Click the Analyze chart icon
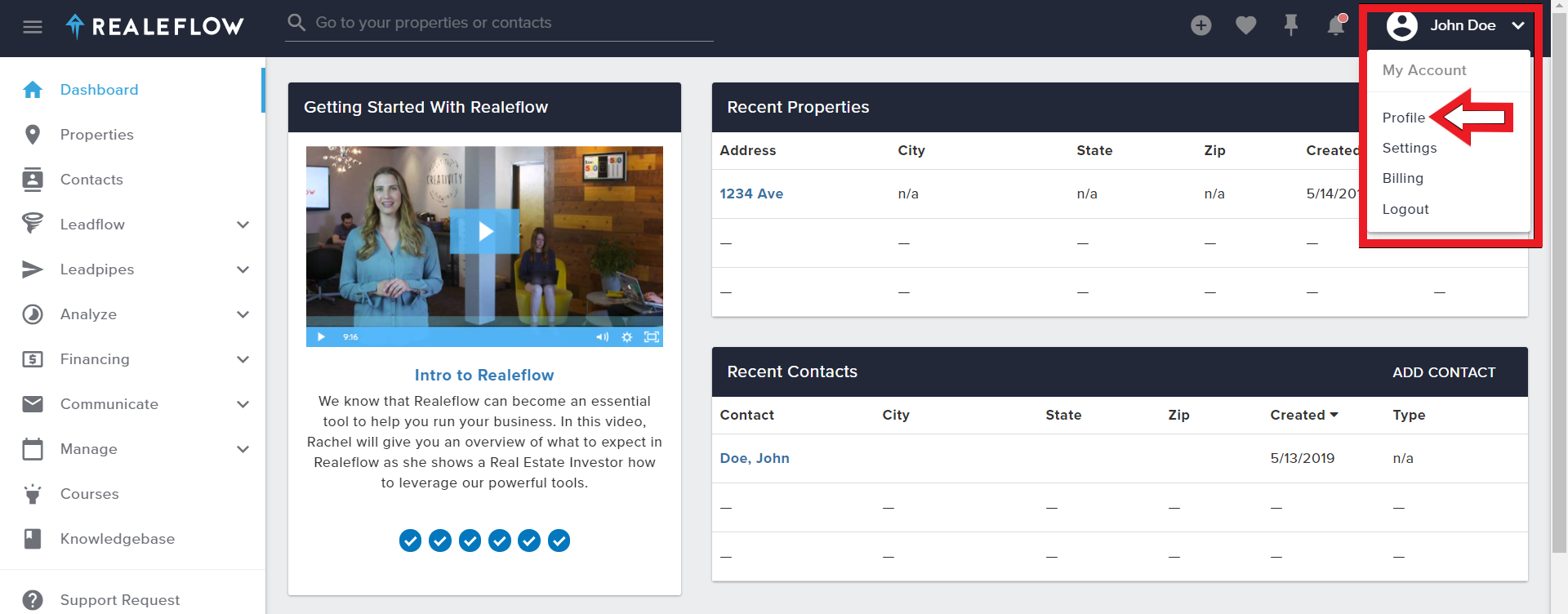Viewport: 1568px width, 614px height. tap(33, 314)
